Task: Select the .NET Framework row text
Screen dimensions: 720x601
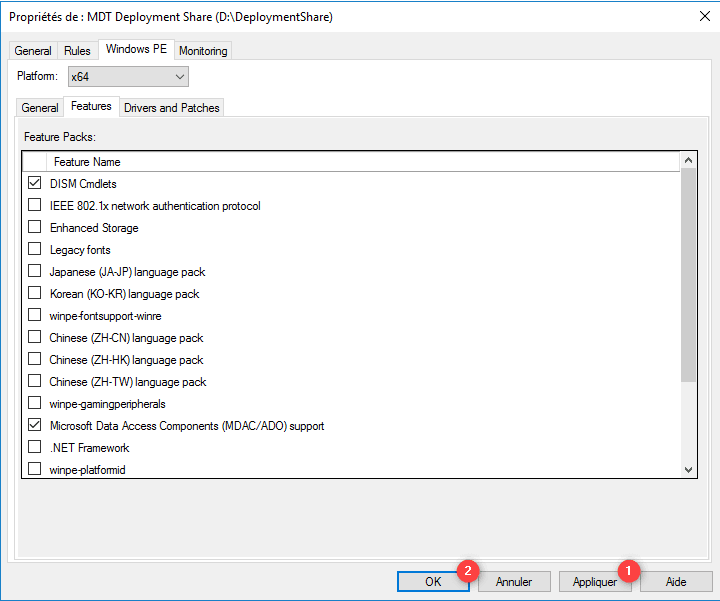Action: click(x=90, y=448)
